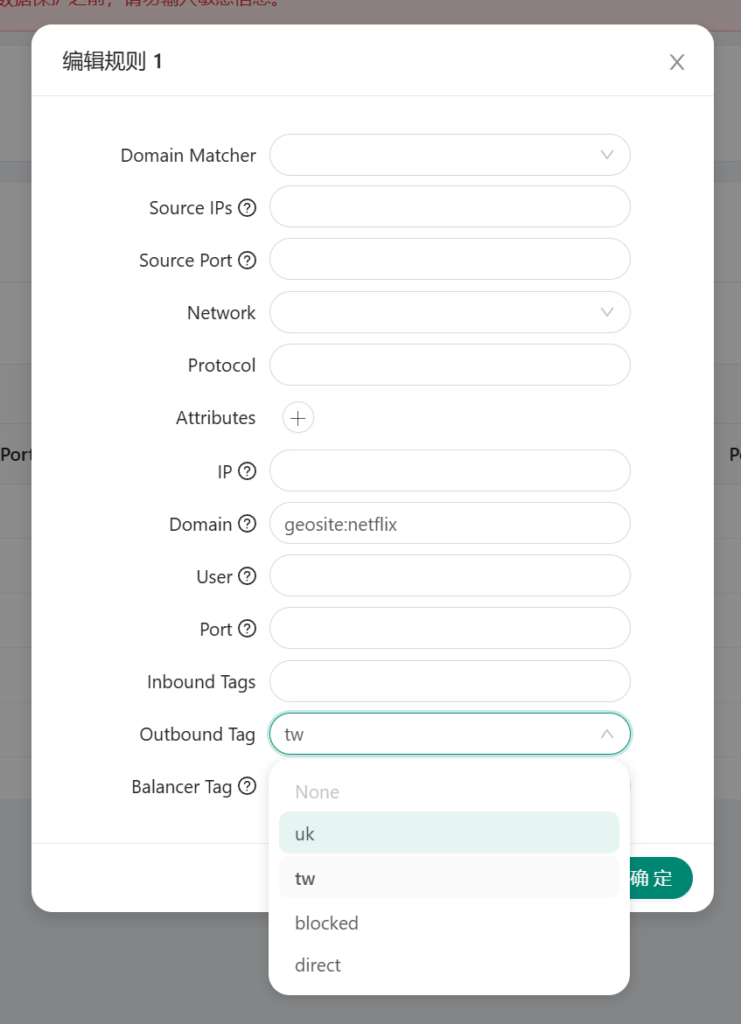
Task: Focus the Domain field containing geosite:netflix
Action: pyautogui.click(x=450, y=523)
